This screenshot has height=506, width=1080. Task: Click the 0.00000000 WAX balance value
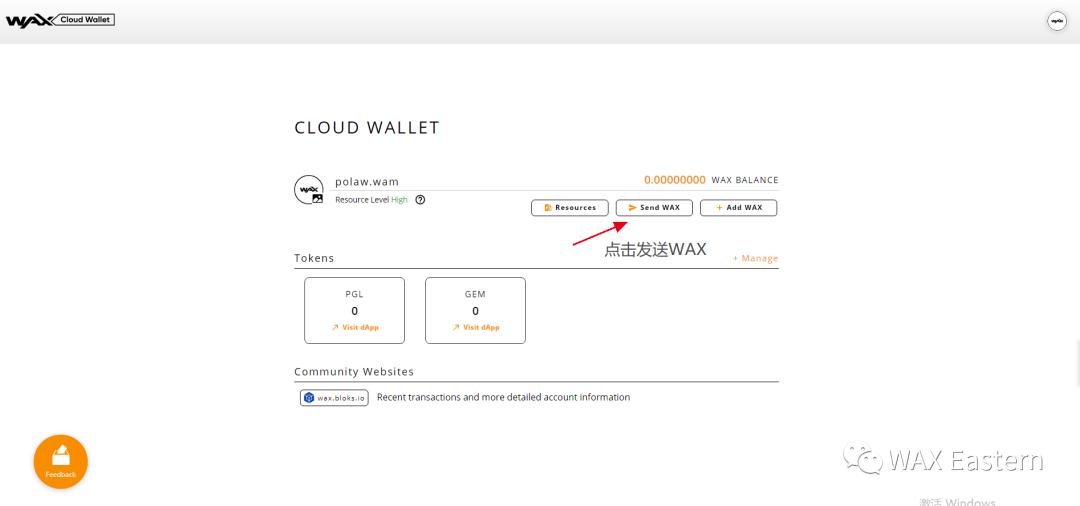point(675,180)
